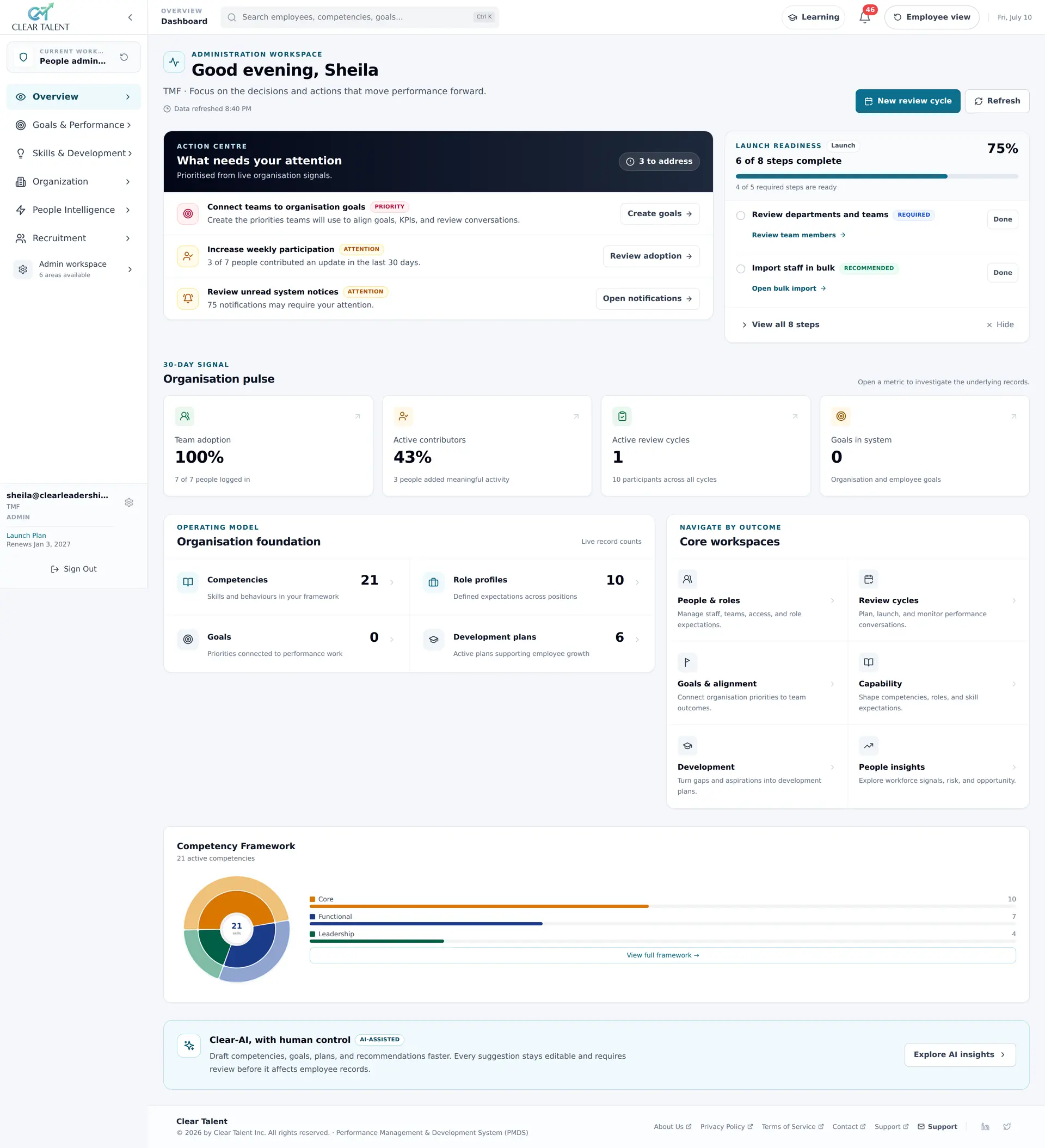Open the Active review cycles arrow icon
Screen dimensions: 1045x1148
click(x=795, y=416)
